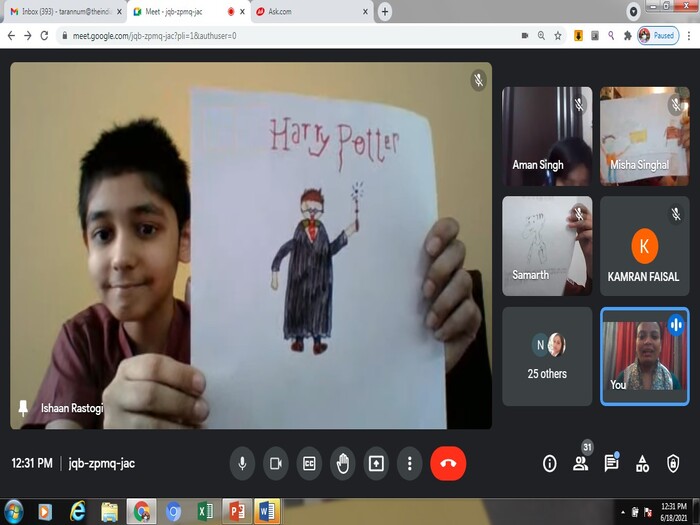Go back in browser
This screenshot has height=525, width=700.
(11, 36)
